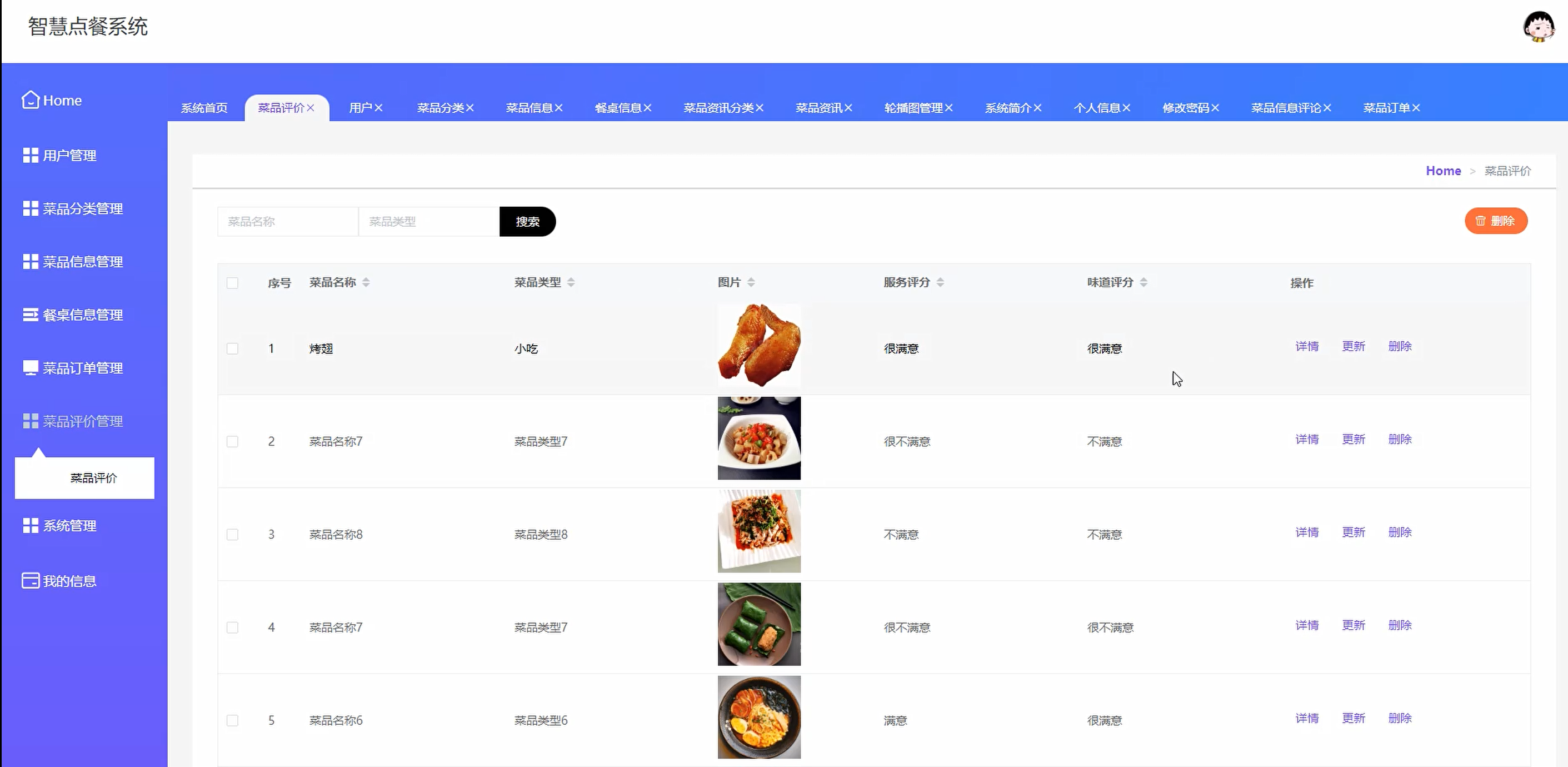Sort by 菜品类型 column arrows
This screenshot has height=767, width=1568.
(571, 282)
